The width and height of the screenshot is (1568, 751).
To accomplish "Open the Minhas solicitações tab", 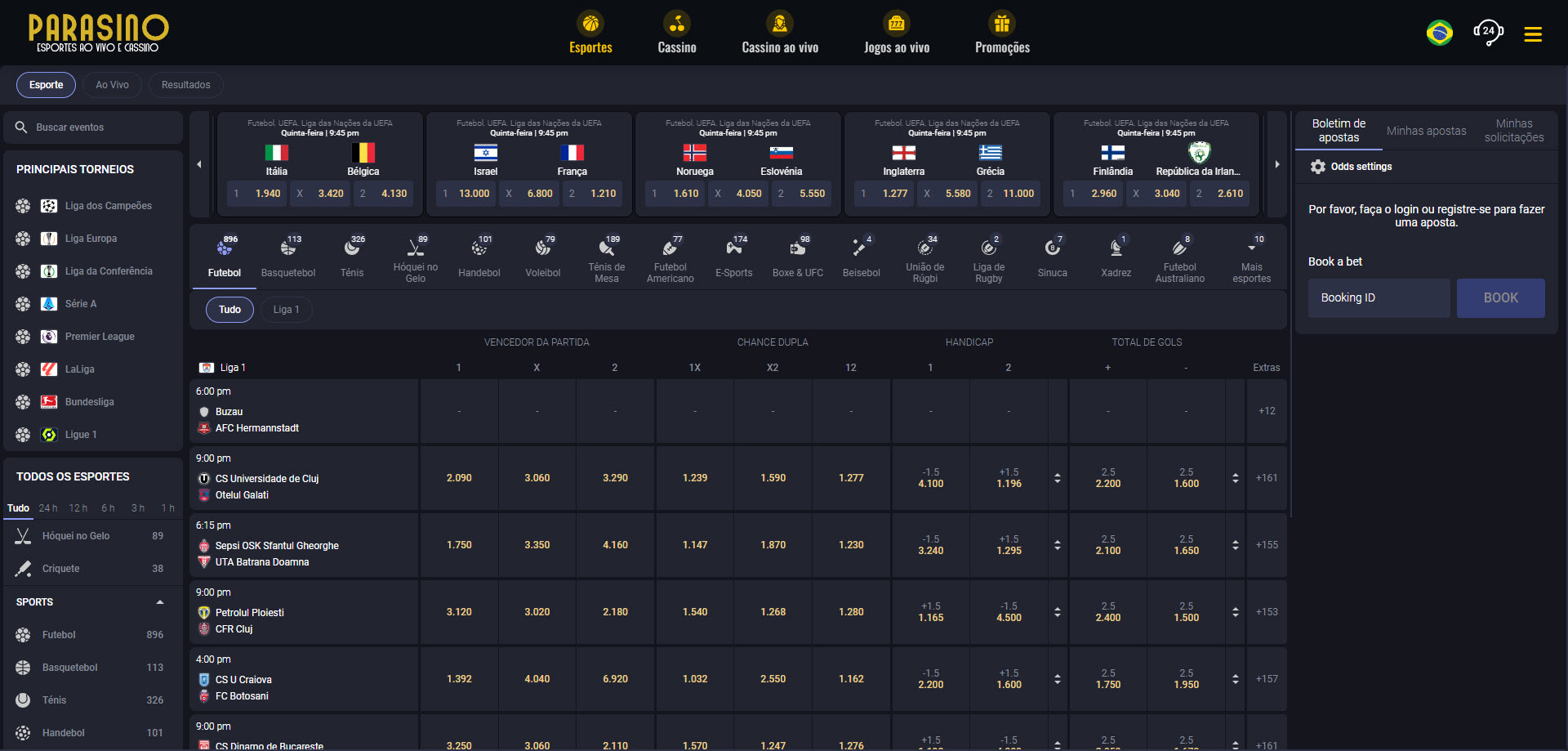I will pyautogui.click(x=1514, y=131).
